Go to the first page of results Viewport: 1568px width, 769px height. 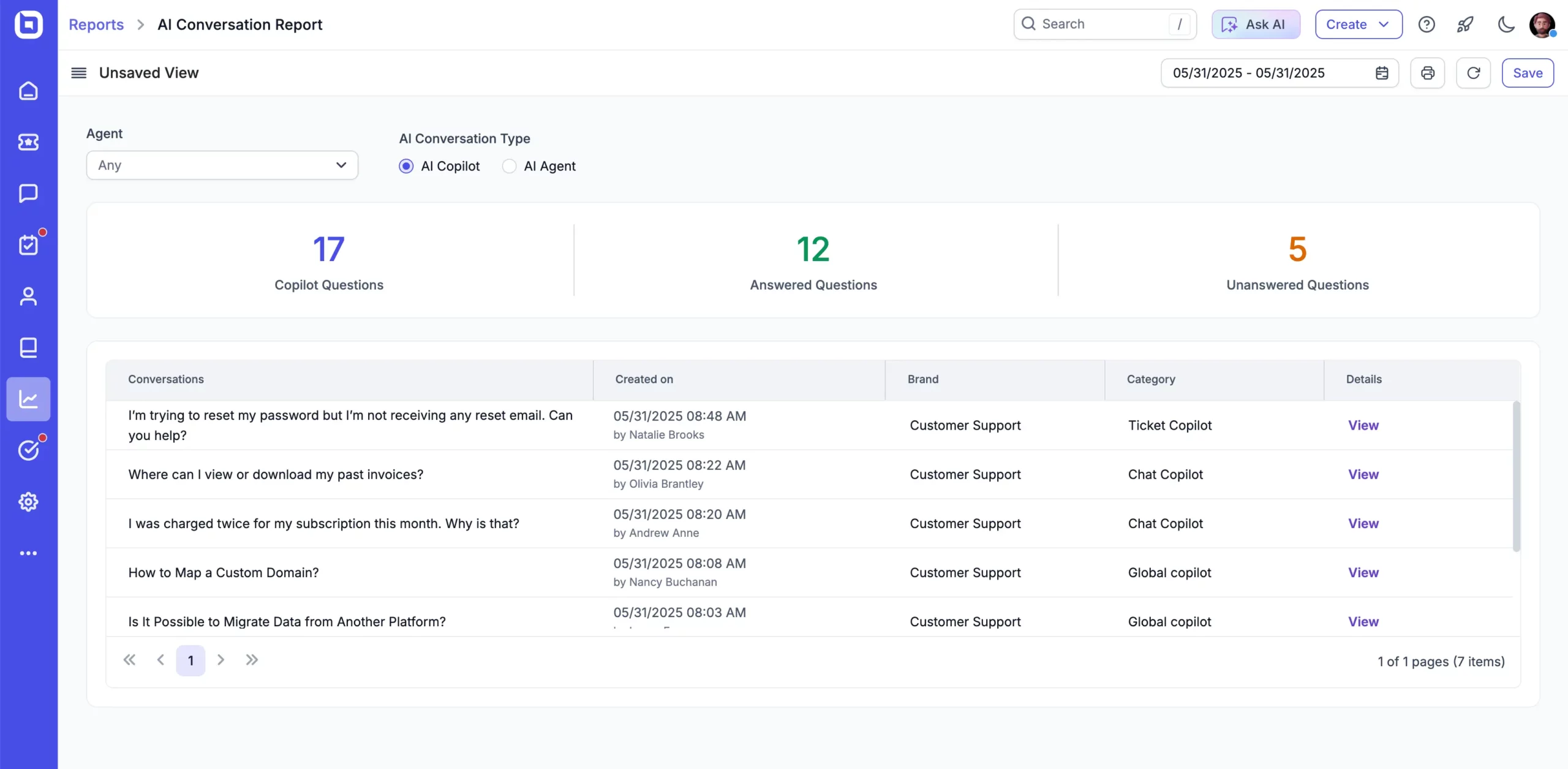(129, 660)
